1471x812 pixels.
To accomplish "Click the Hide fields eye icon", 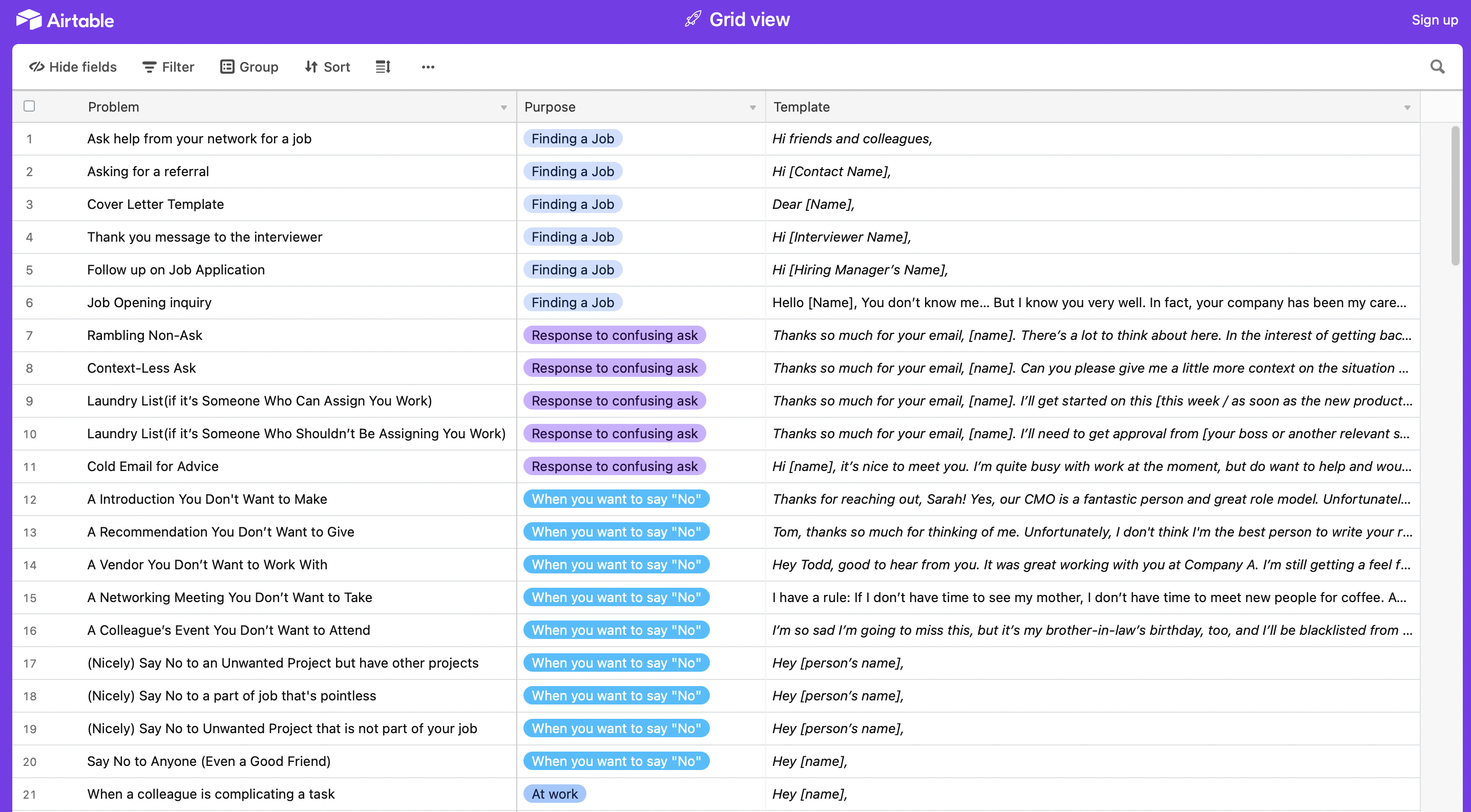I will pyautogui.click(x=37, y=67).
